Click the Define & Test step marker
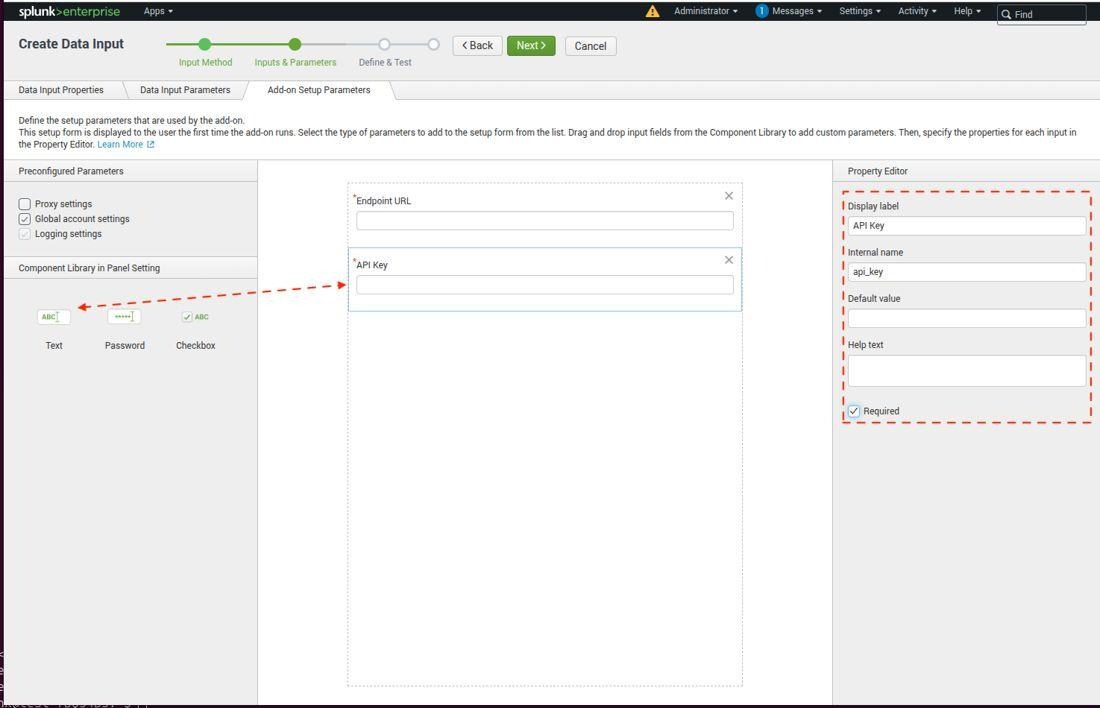Image resolution: width=1100 pixels, height=708 pixels. pos(384,44)
